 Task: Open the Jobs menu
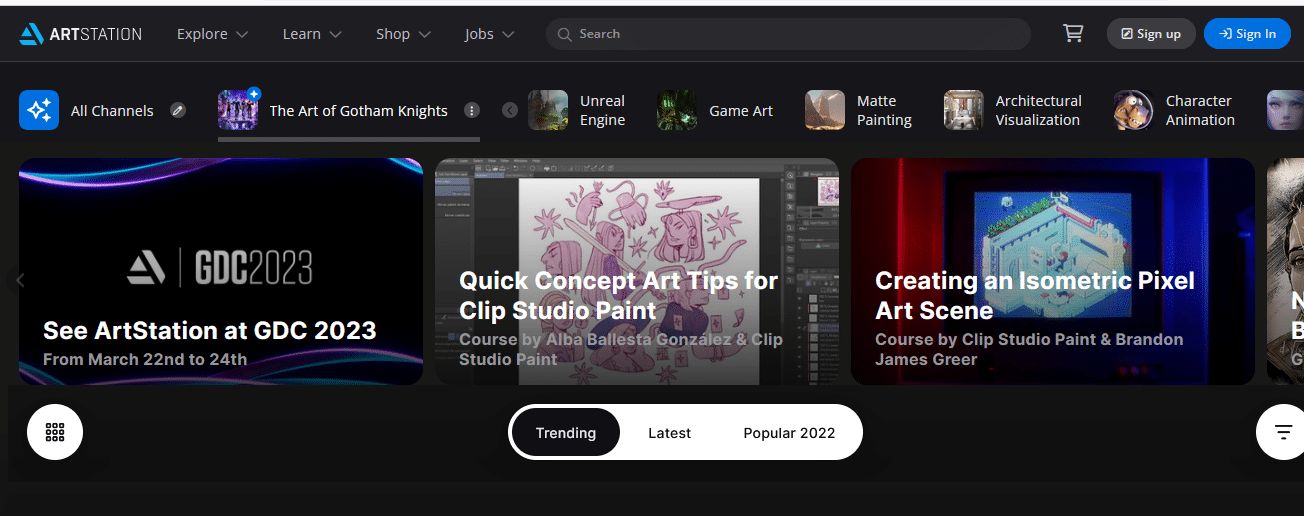coord(489,34)
